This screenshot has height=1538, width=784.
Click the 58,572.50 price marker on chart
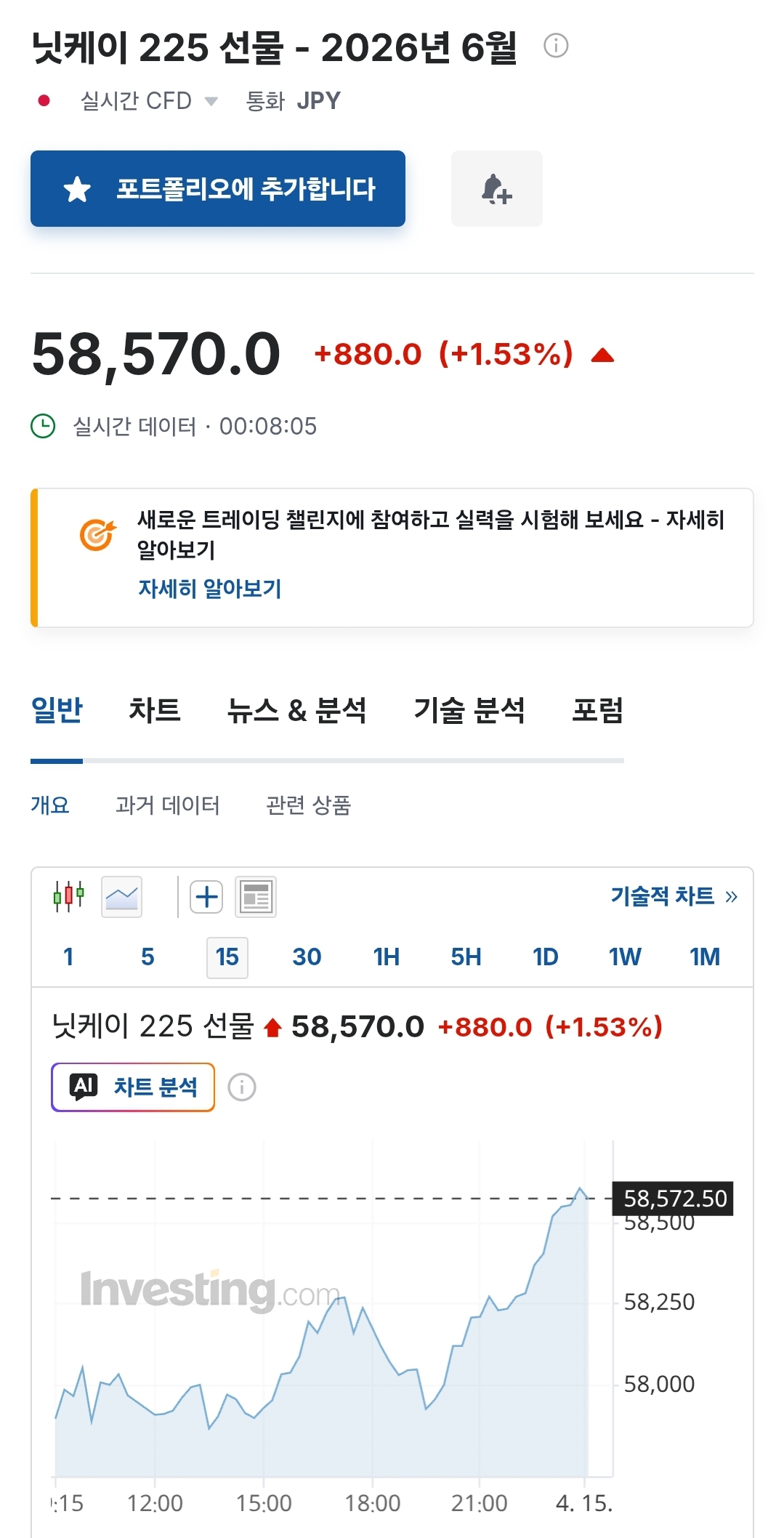674,1198
